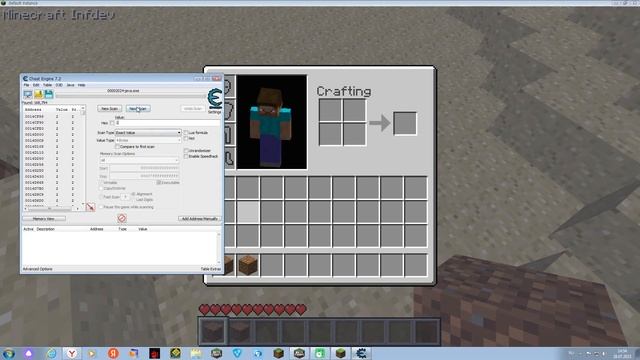Click the scan progress bar

pyautogui.click(x=131, y=96)
